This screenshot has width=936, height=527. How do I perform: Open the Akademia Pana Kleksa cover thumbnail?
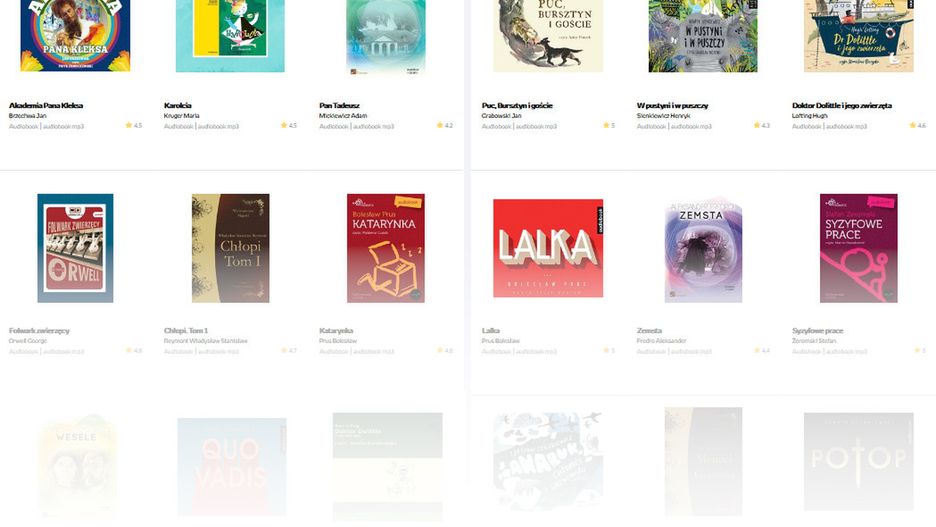pos(75,36)
